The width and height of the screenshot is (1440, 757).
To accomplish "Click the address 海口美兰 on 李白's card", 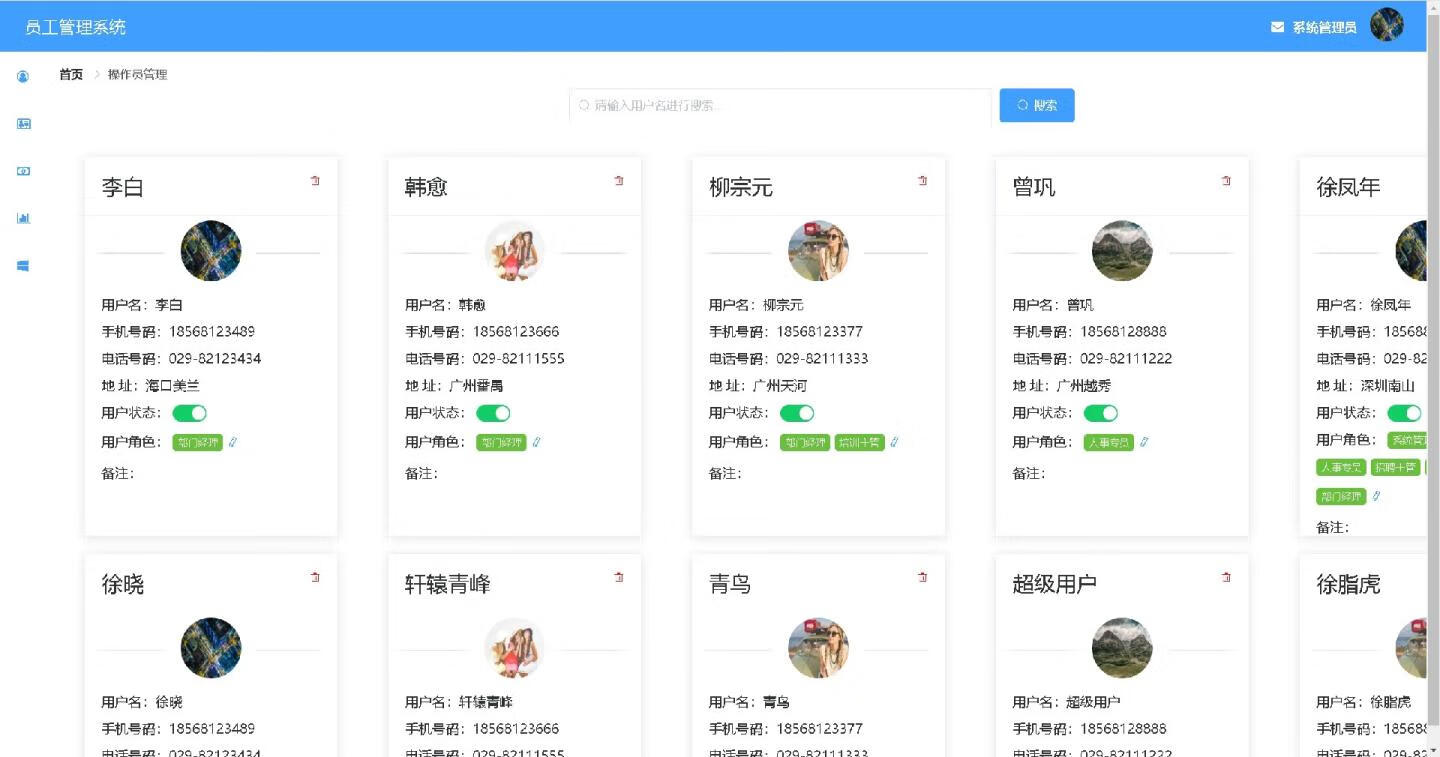I will pos(173,385).
